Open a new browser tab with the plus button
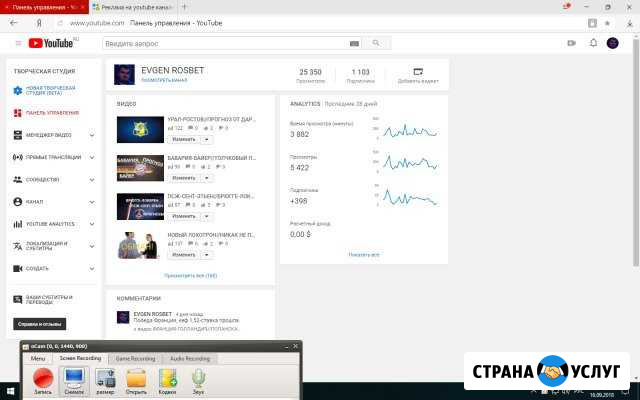The image size is (640, 400). pyautogui.click(x=184, y=7)
